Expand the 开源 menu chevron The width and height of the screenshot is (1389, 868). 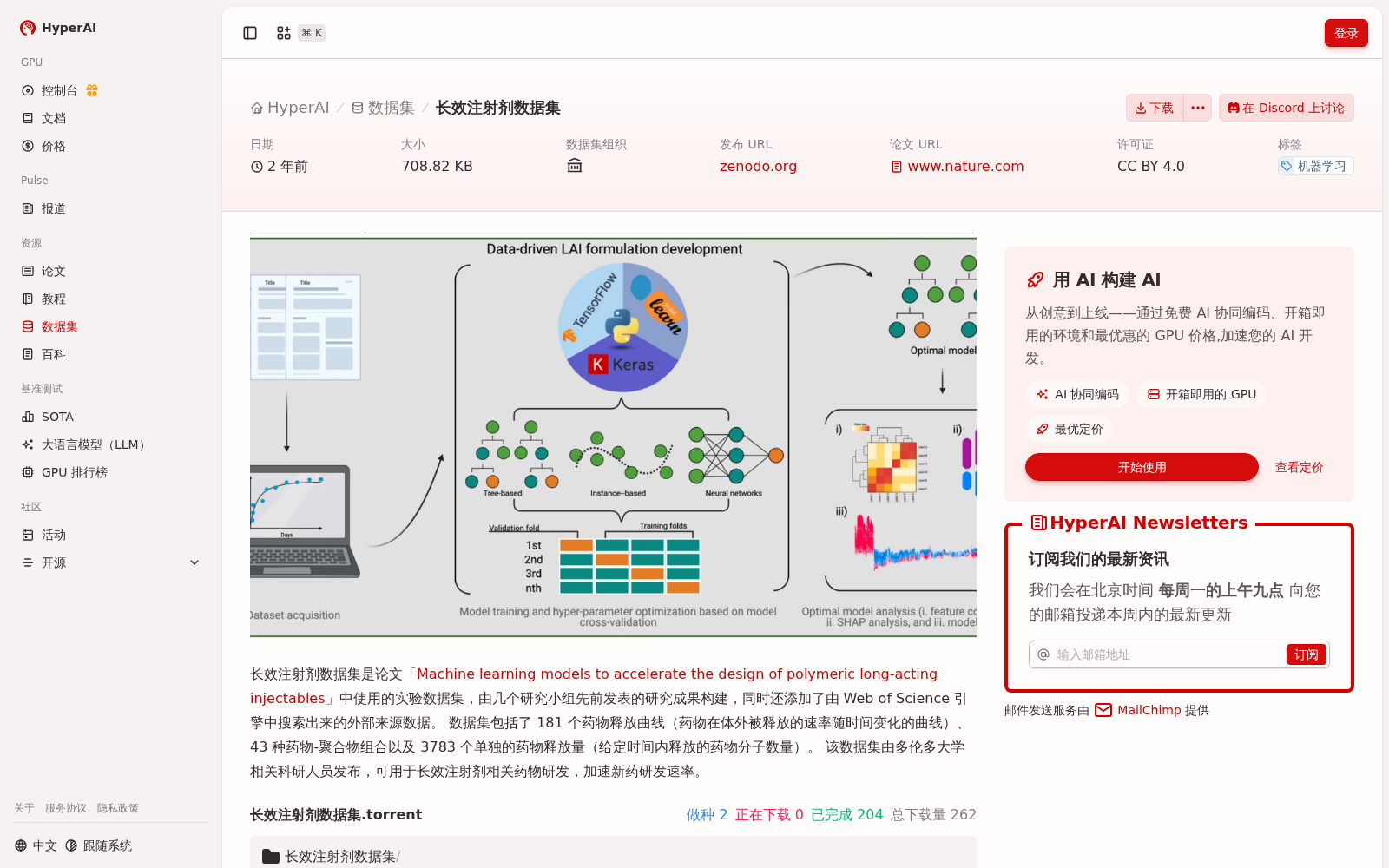(x=194, y=562)
